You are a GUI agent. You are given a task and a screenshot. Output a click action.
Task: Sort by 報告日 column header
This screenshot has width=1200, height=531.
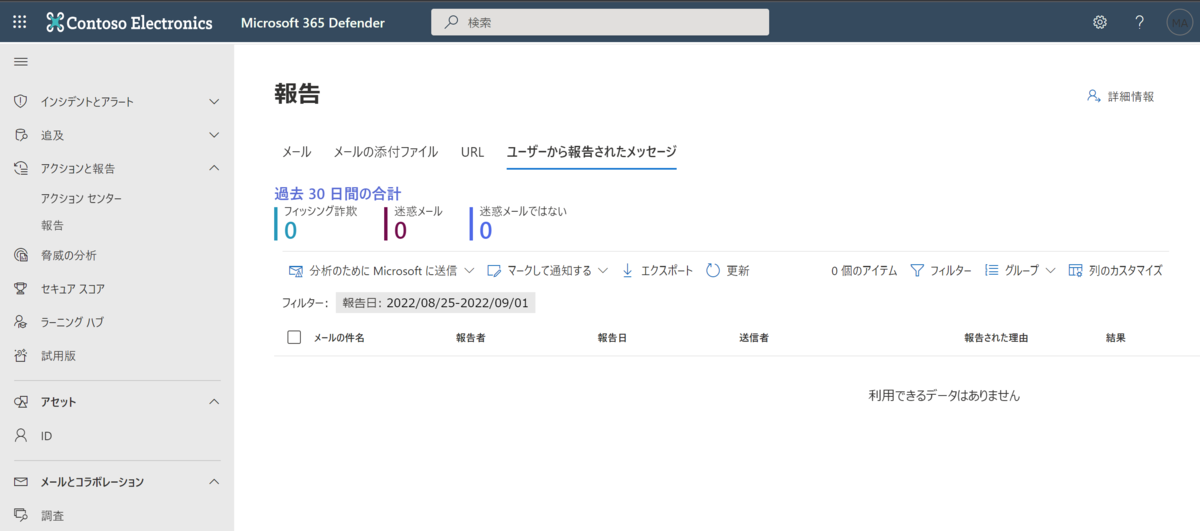[612, 338]
